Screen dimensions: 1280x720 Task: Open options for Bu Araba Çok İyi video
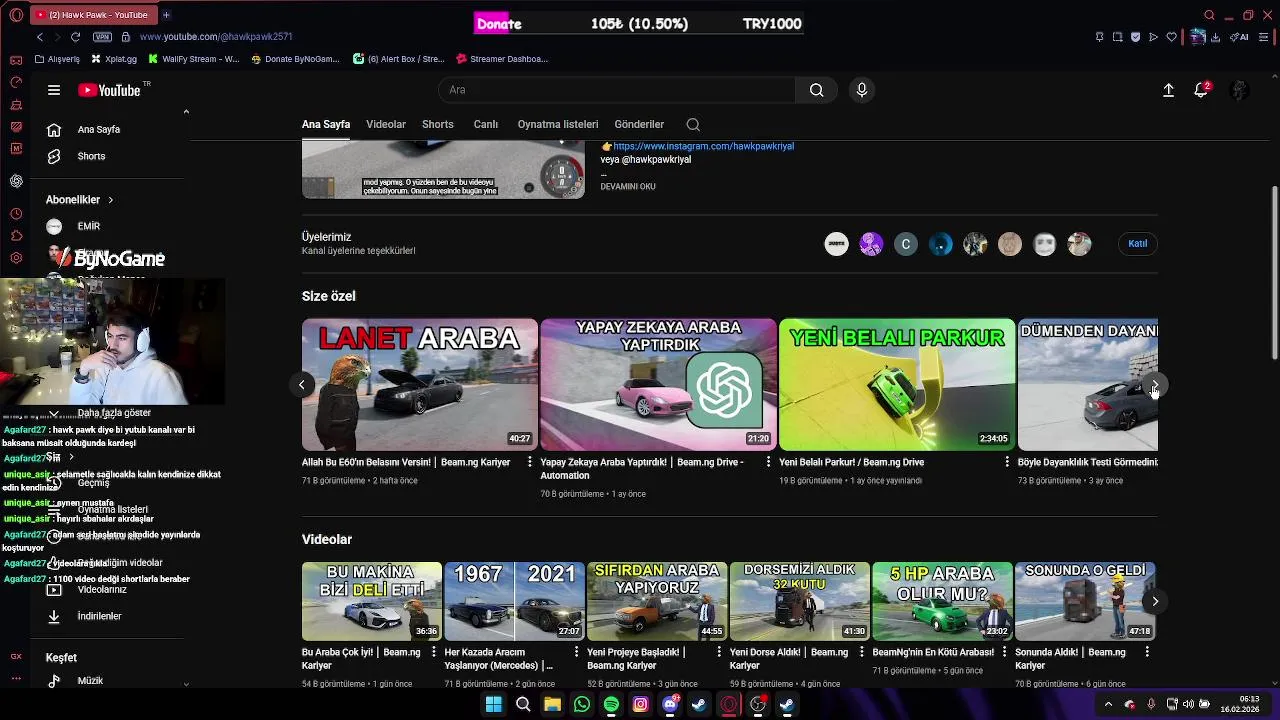433,652
